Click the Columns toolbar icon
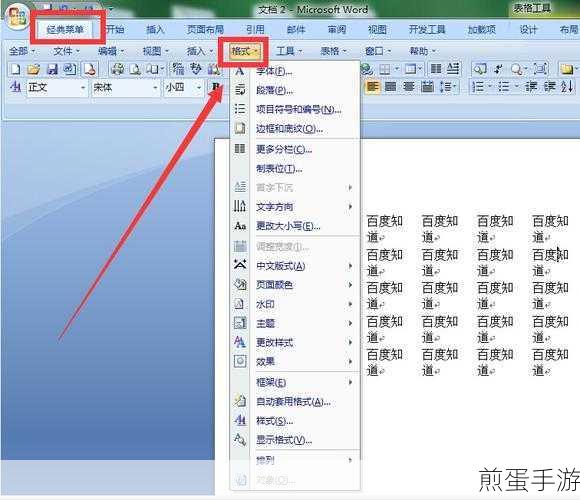 [x=436, y=69]
